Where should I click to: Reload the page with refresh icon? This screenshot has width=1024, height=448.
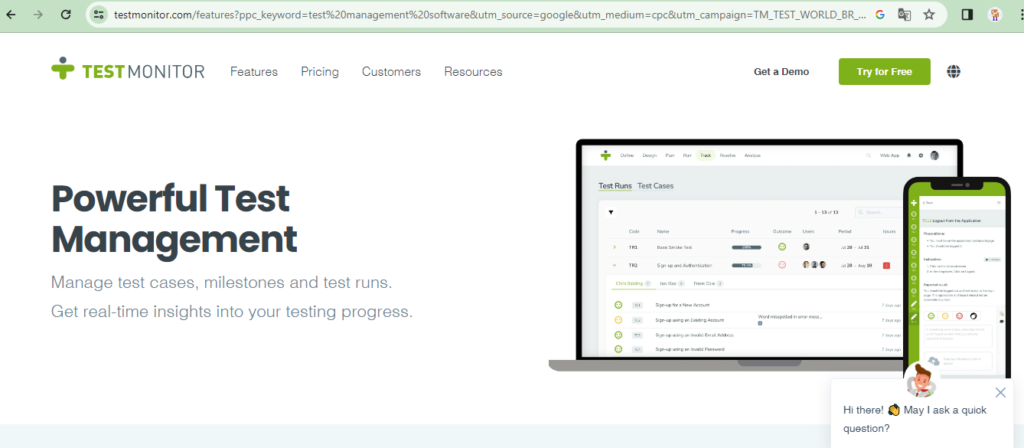65,14
